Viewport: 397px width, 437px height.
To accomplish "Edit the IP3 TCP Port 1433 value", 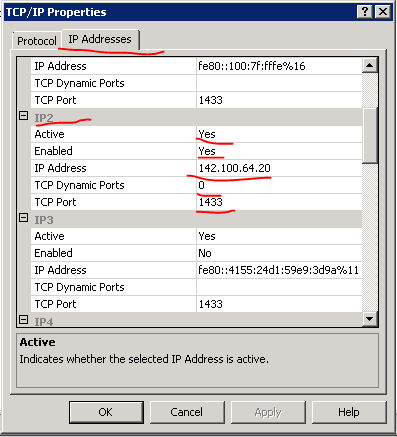I will tap(279, 304).
